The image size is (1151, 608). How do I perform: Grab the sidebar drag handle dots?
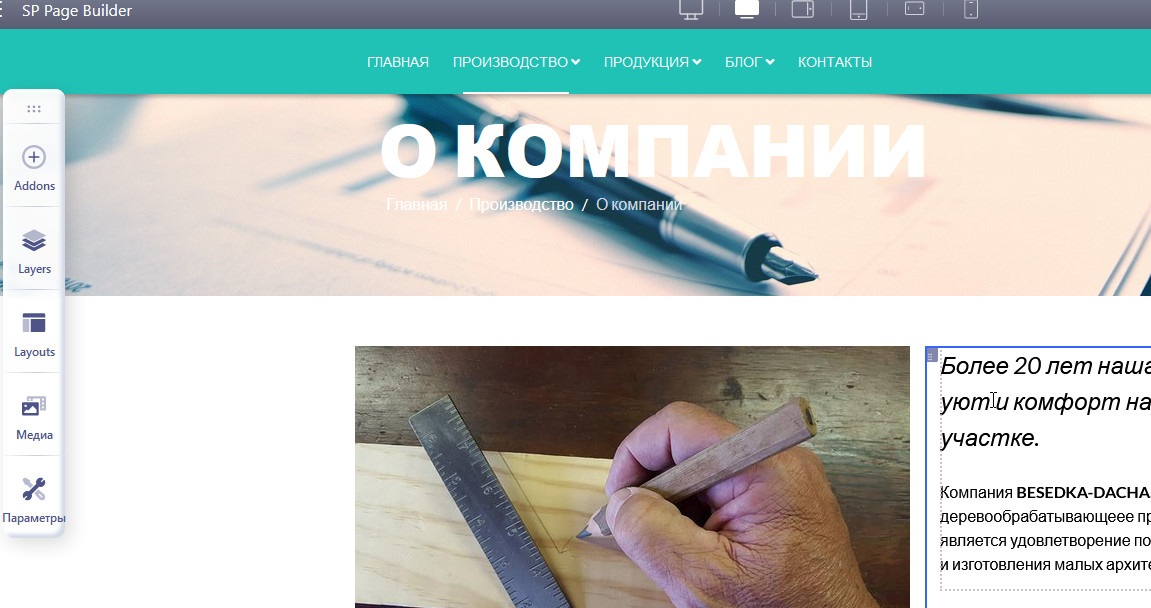[x=34, y=109]
